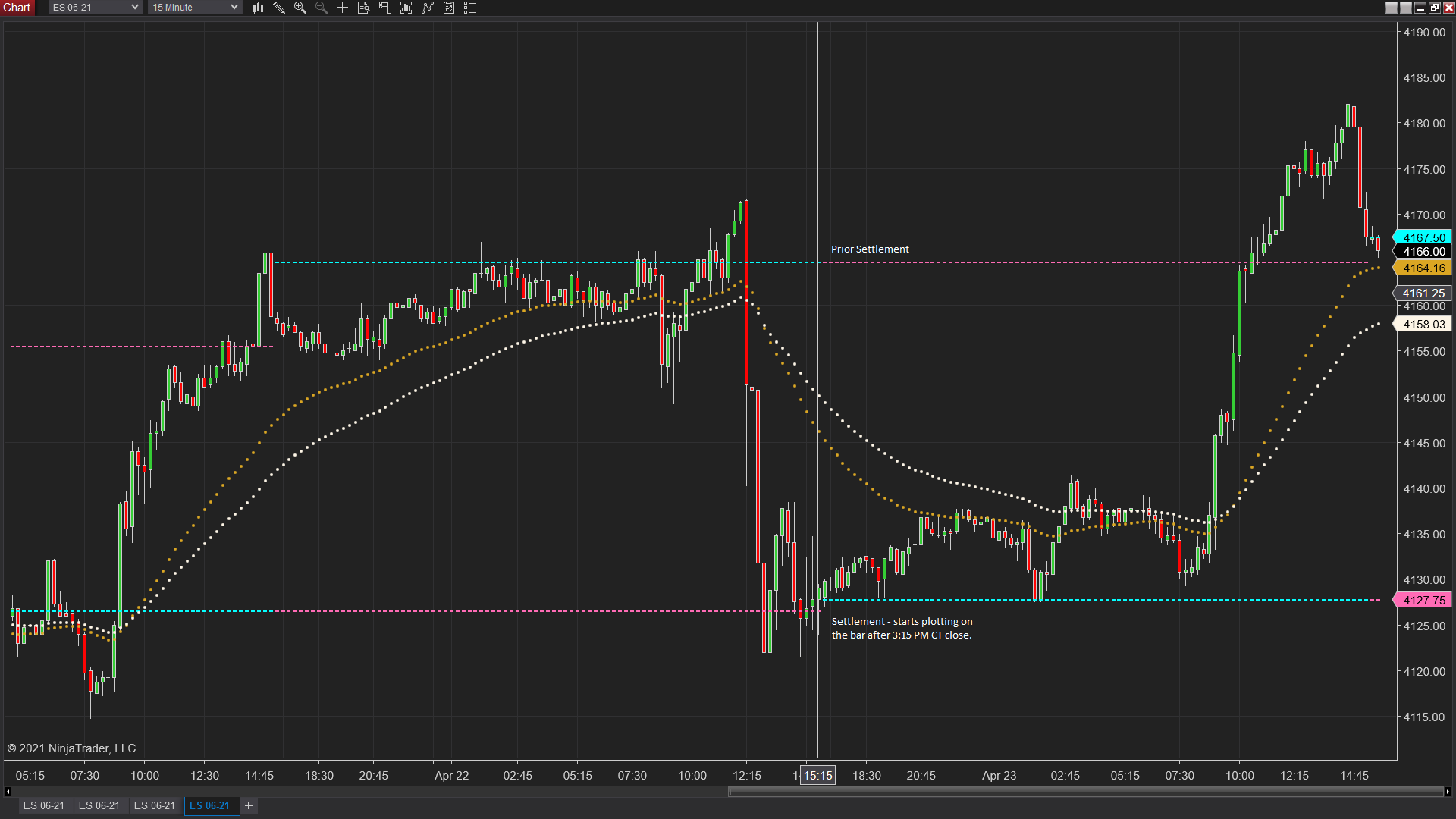This screenshot has height=819, width=1456.
Task: Open chart Properties list icon
Action: tap(470, 8)
